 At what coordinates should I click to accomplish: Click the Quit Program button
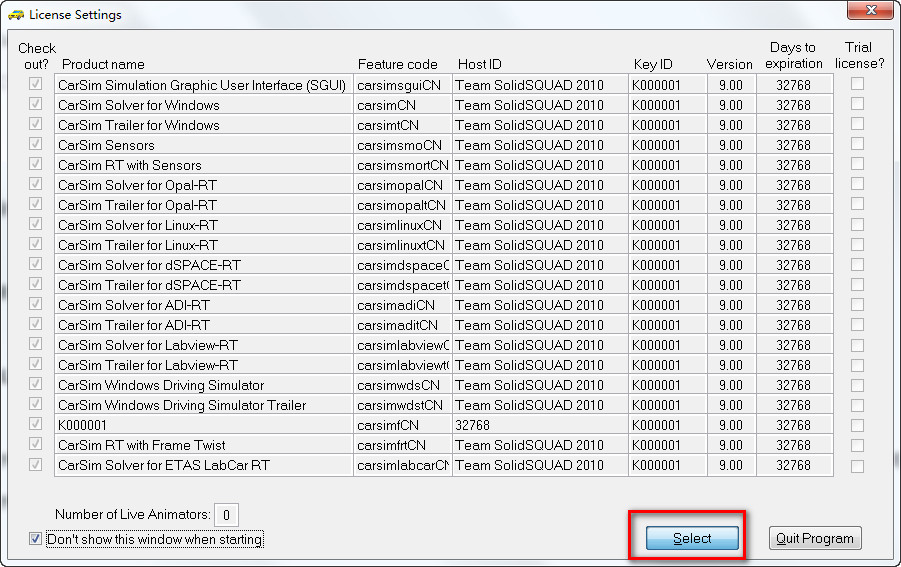pyautogui.click(x=815, y=538)
